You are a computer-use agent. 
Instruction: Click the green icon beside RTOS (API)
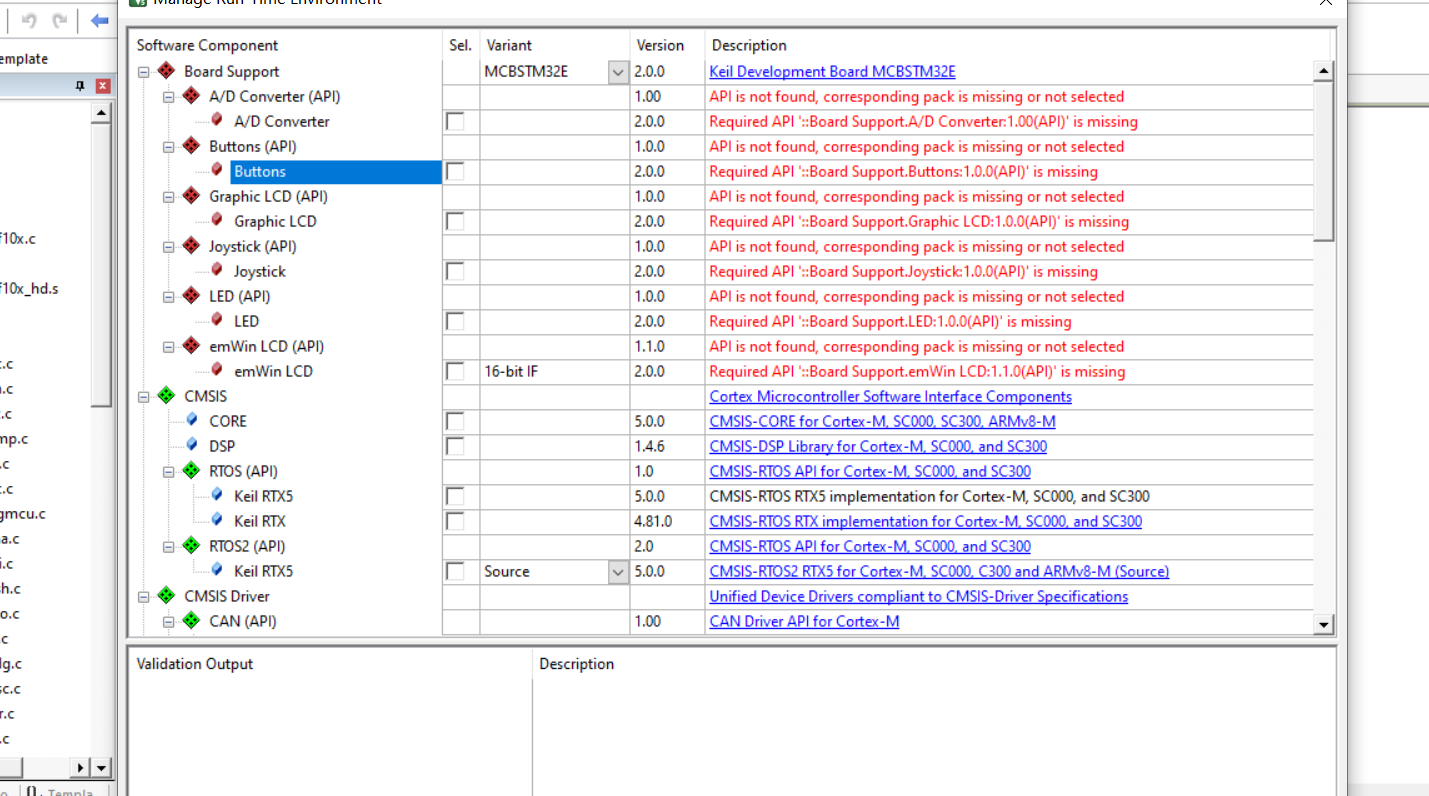191,471
